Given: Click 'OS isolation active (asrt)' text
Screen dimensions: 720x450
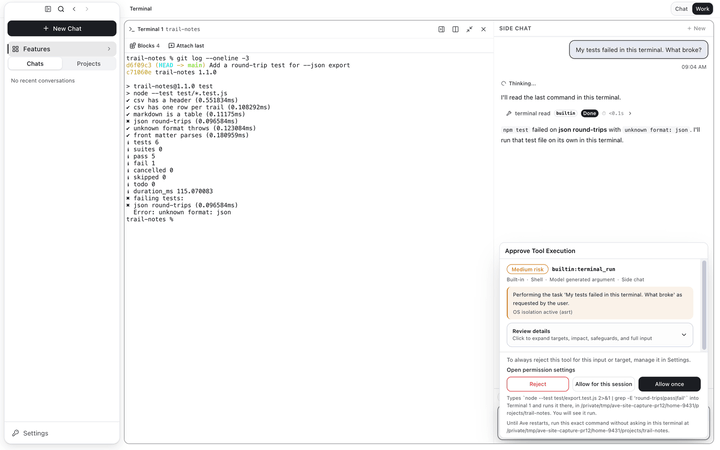Looking at the screenshot, I should point(542,312).
